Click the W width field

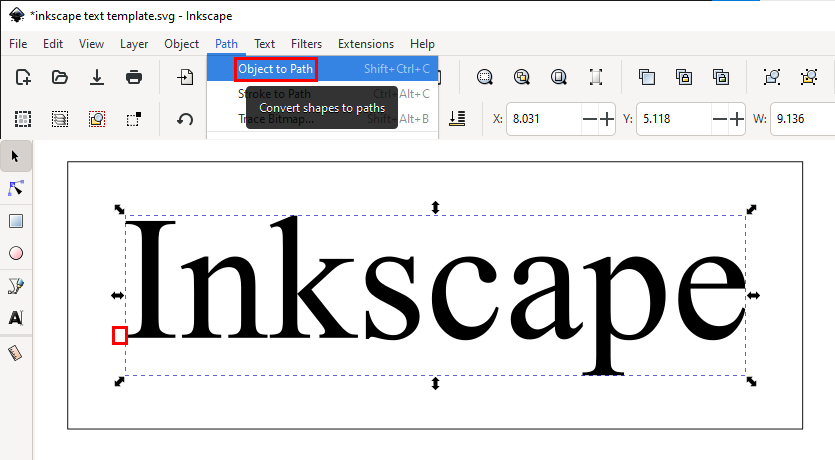(803, 119)
